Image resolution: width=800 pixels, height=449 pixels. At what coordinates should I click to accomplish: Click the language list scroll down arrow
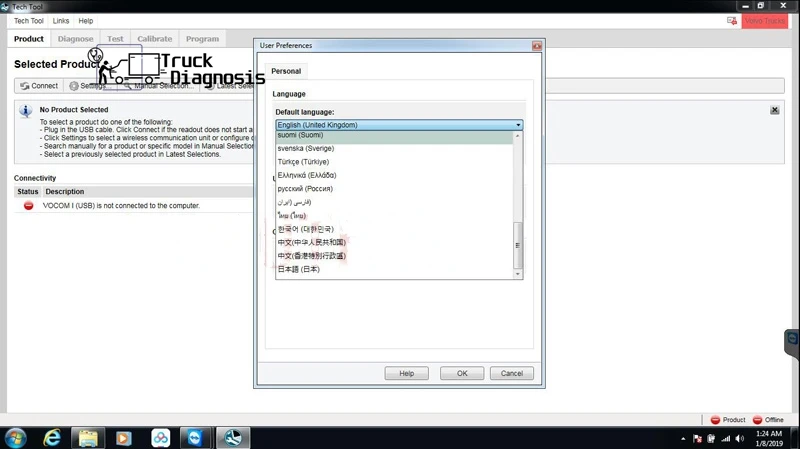pos(517,274)
